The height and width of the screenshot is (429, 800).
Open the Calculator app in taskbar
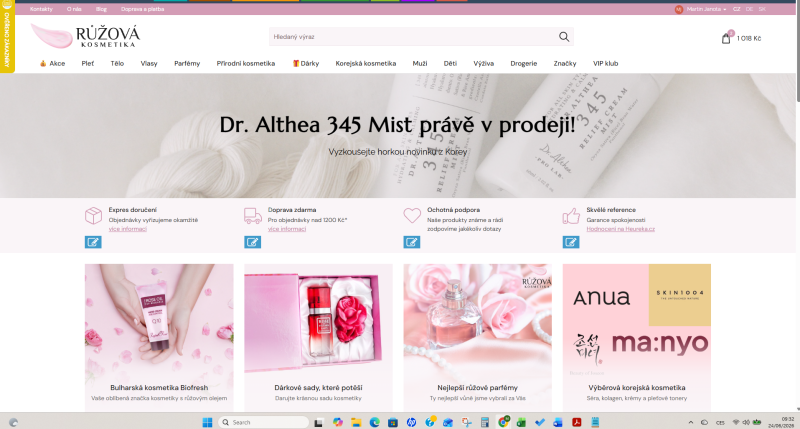(485, 422)
